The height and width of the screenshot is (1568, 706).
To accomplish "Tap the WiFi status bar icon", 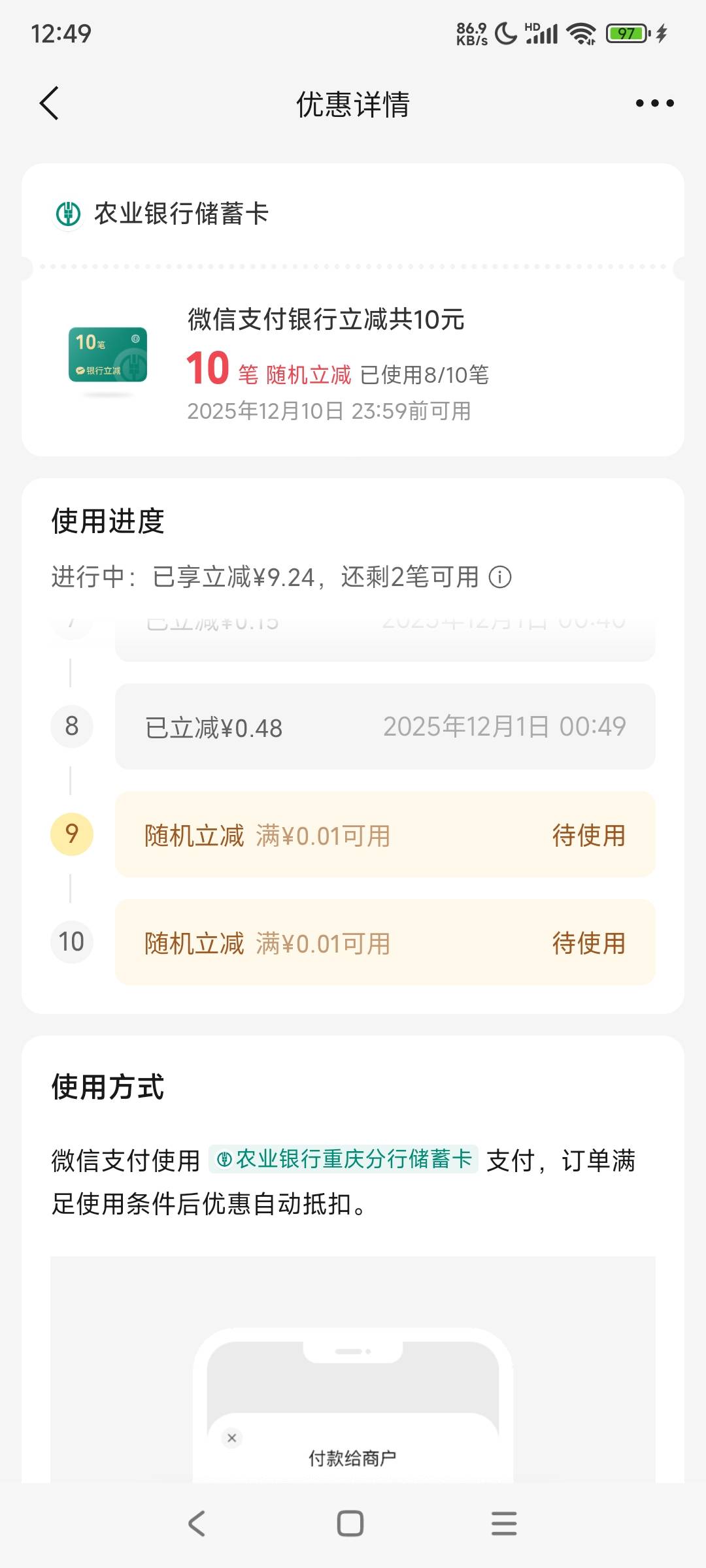I will [x=580, y=33].
